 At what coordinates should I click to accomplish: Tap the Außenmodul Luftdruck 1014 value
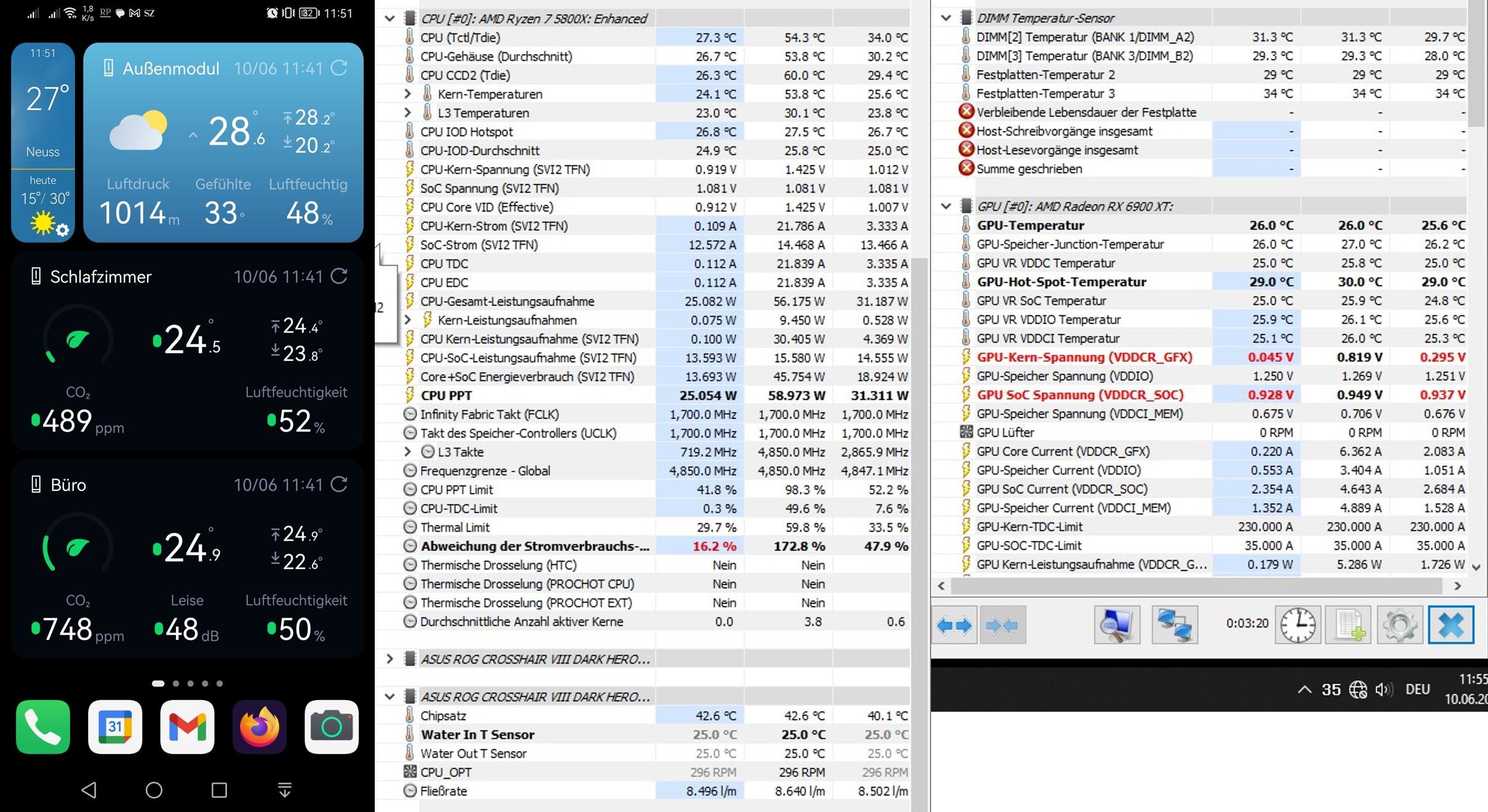pos(139,213)
